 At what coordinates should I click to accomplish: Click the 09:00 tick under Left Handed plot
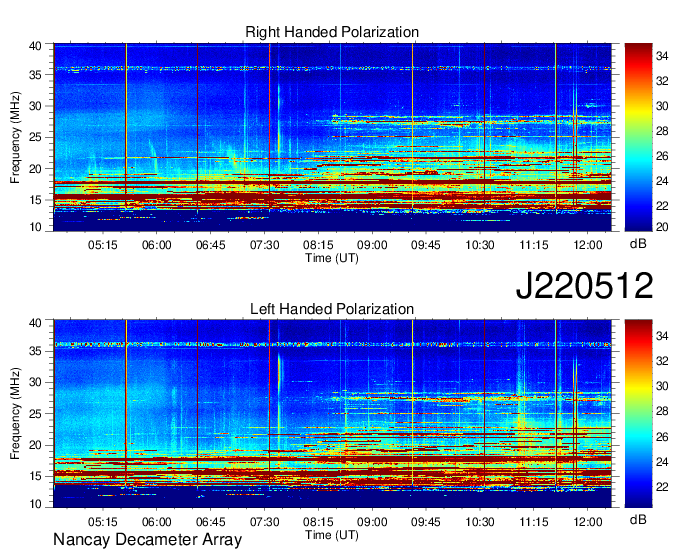[x=372, y=522]
